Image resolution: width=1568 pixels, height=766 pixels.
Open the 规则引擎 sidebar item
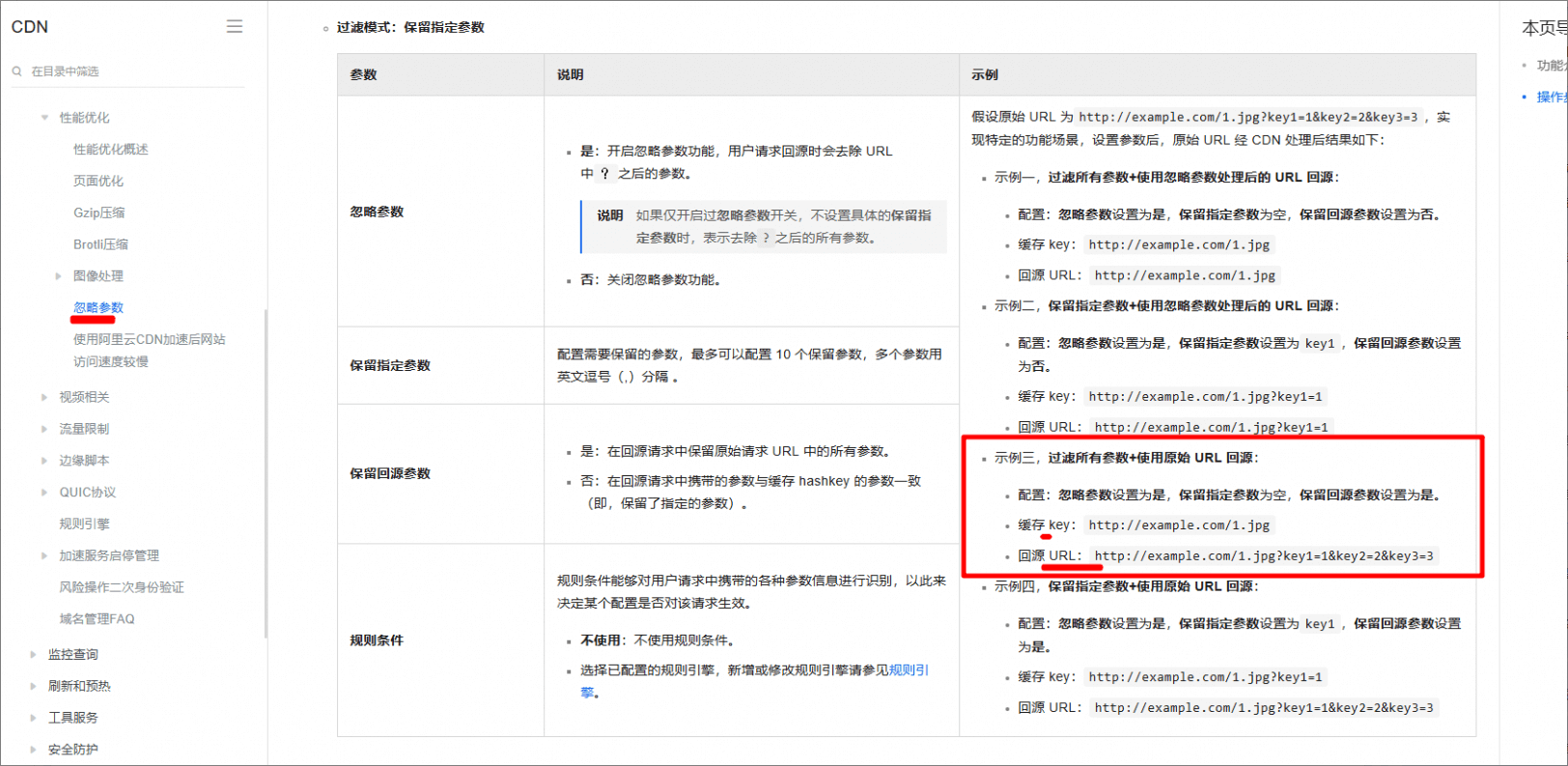point(85,524)
